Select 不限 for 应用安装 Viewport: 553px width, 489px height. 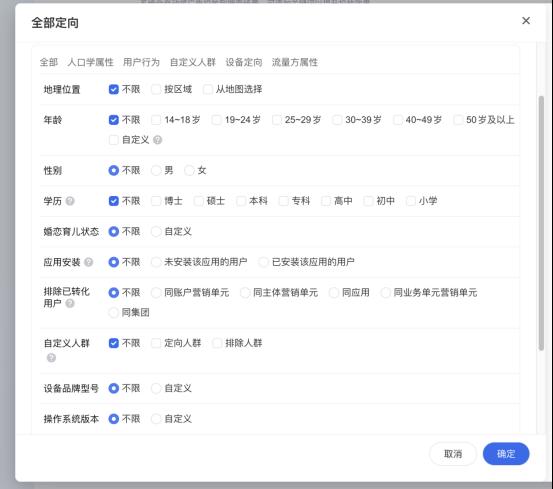(x=114, y=262)
